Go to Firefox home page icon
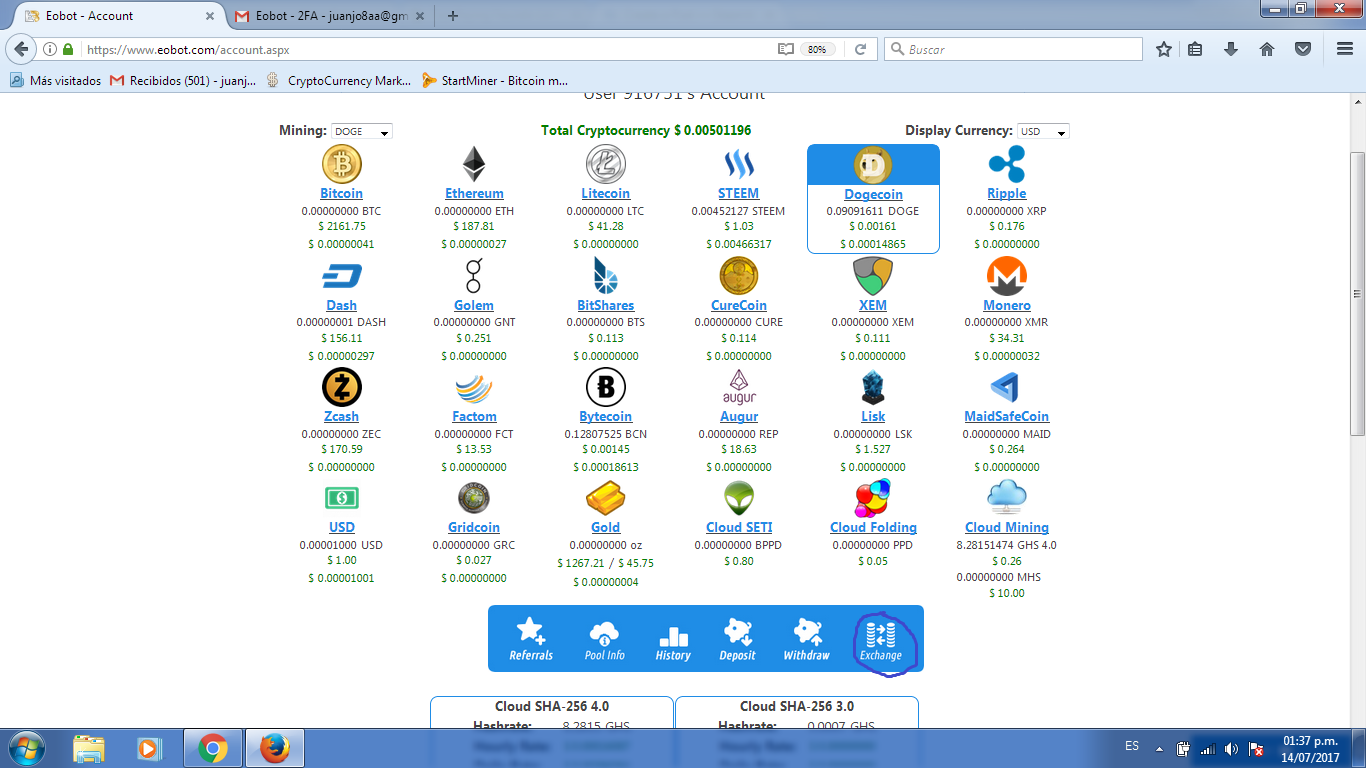The height and width of the screenshot is (768, 1366). coord(1267,49)
